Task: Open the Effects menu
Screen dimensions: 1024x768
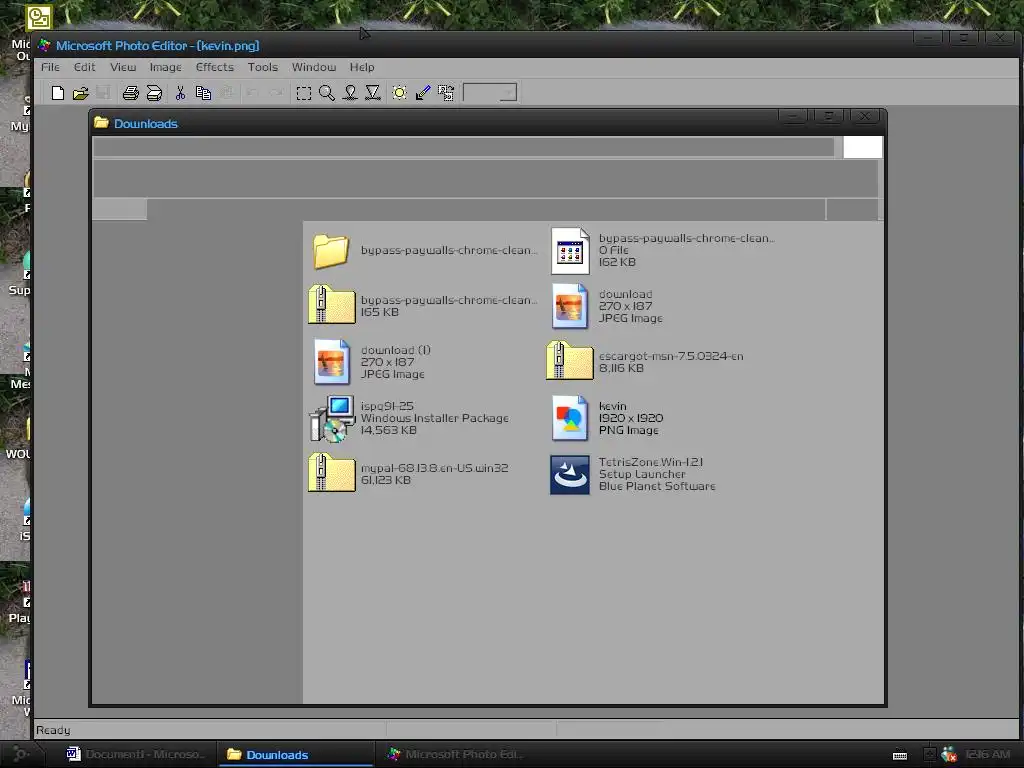Action: click(214, 67)
